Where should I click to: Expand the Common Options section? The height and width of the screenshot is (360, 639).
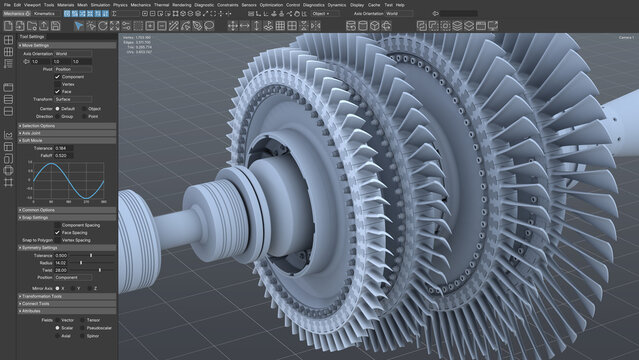[x=67, y=210]
